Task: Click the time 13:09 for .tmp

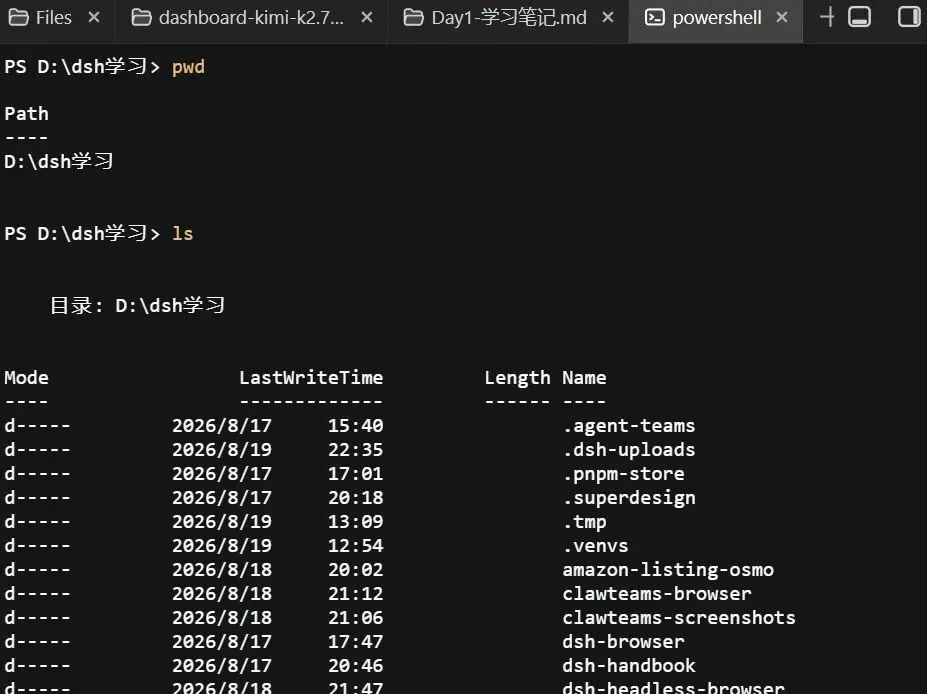Action: pos(356,522)
